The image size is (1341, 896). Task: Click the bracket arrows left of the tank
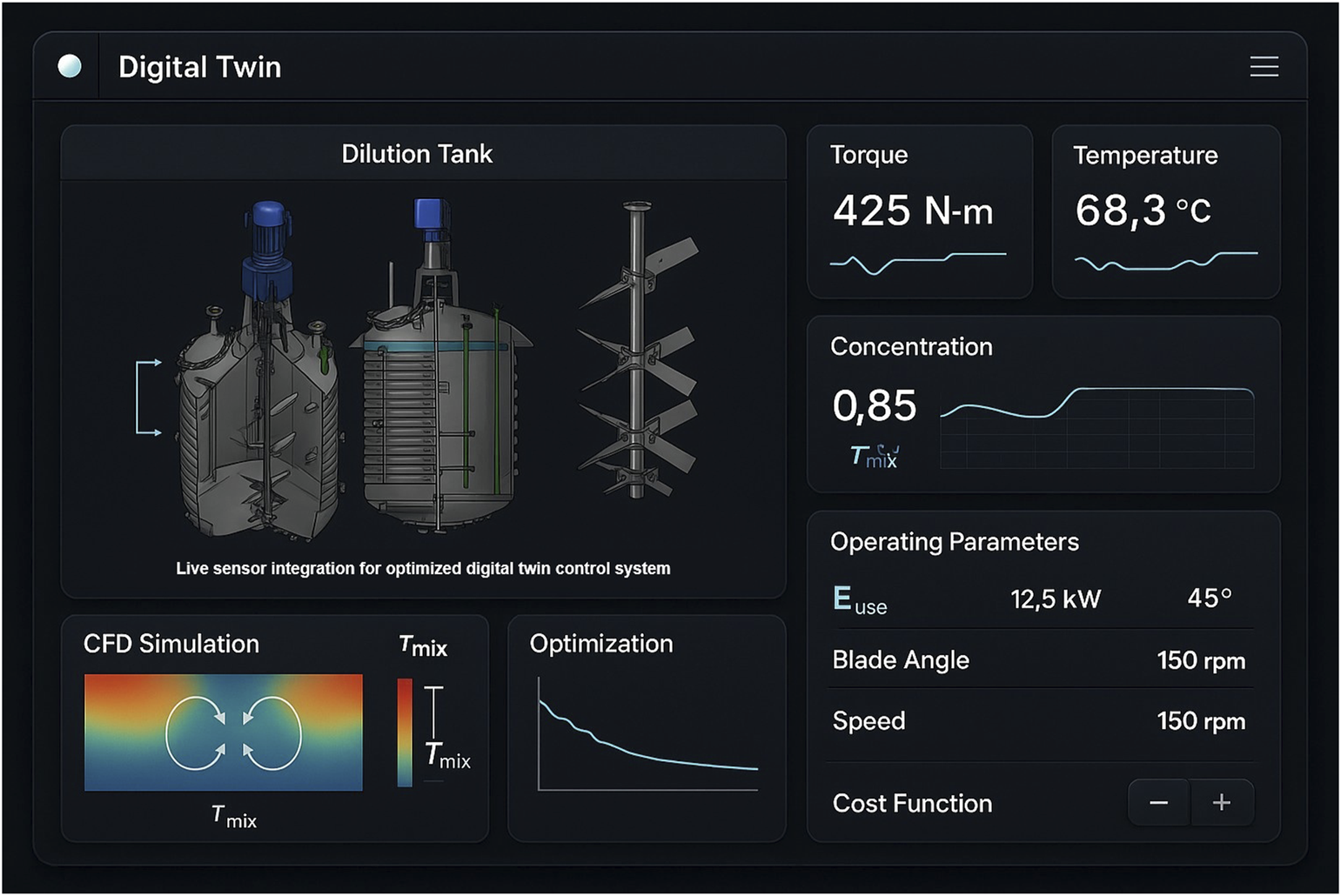pyautogui.click(x=148, y=397)
